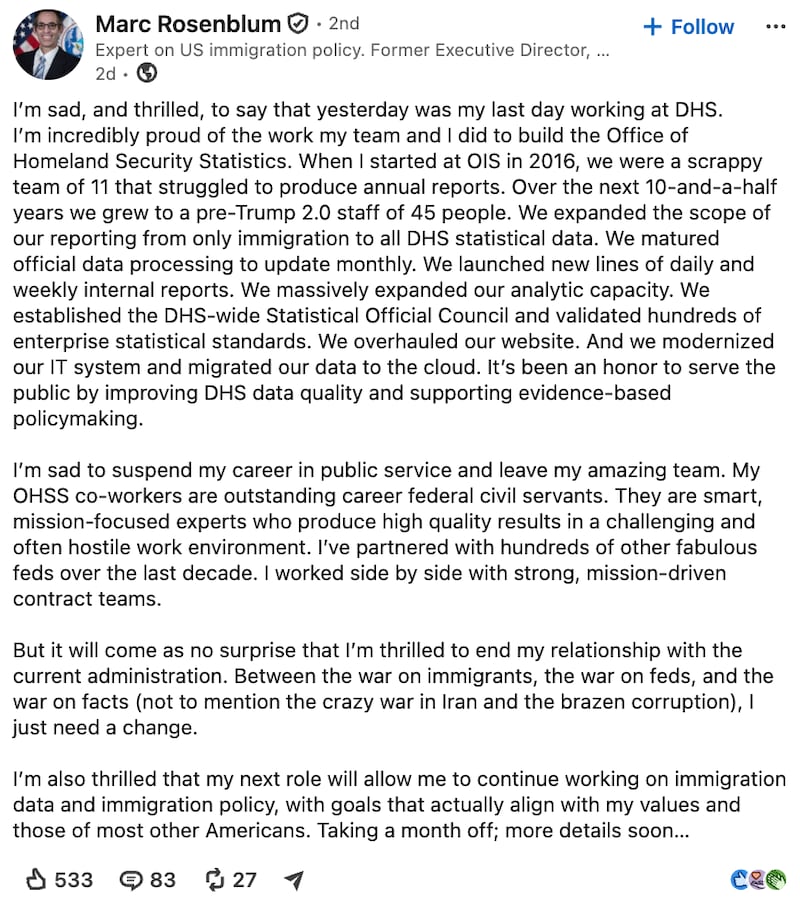Screen dimensions: 800x912
Task: Open the reaction emoji cluster
Action: coord(759,879)
